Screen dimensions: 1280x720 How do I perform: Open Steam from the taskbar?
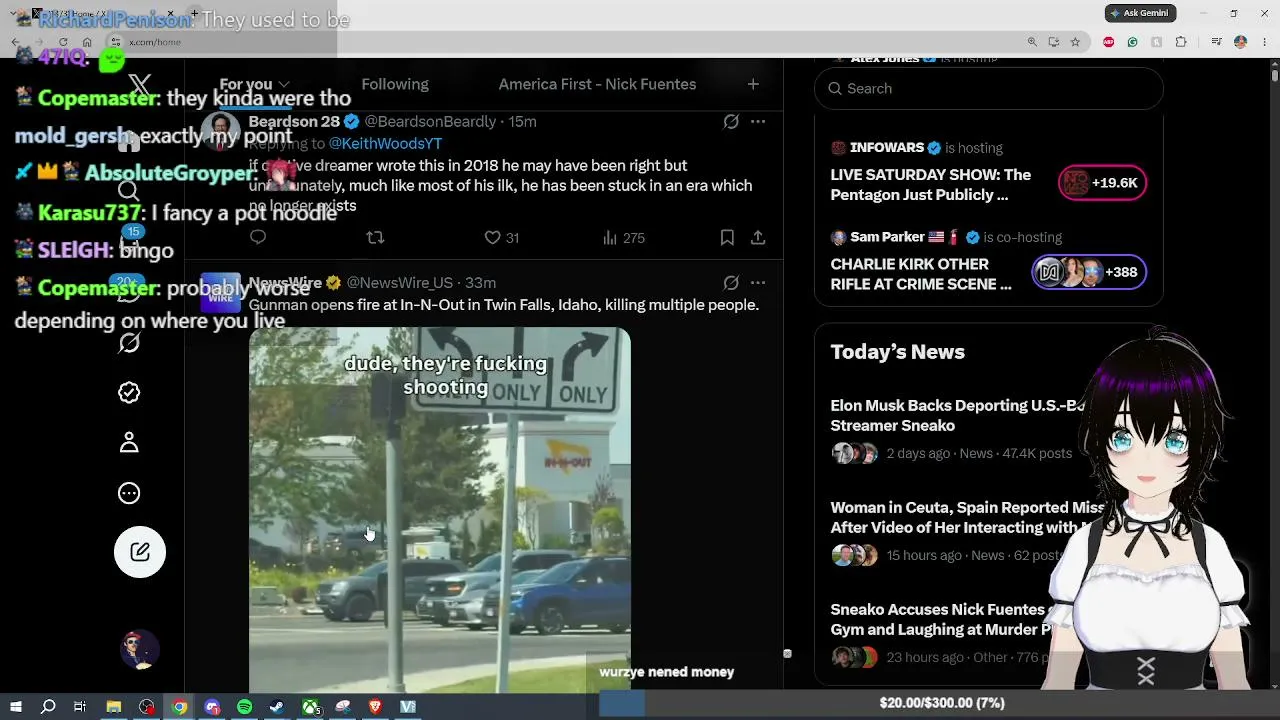click(x=277, y=707)
